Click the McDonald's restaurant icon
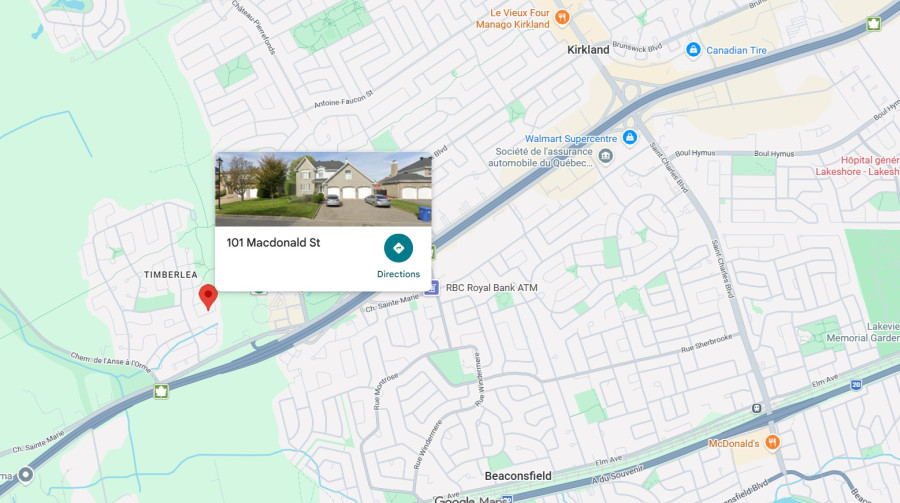The height and width of the screenshot is (503, 900). [x=773, y=443]
